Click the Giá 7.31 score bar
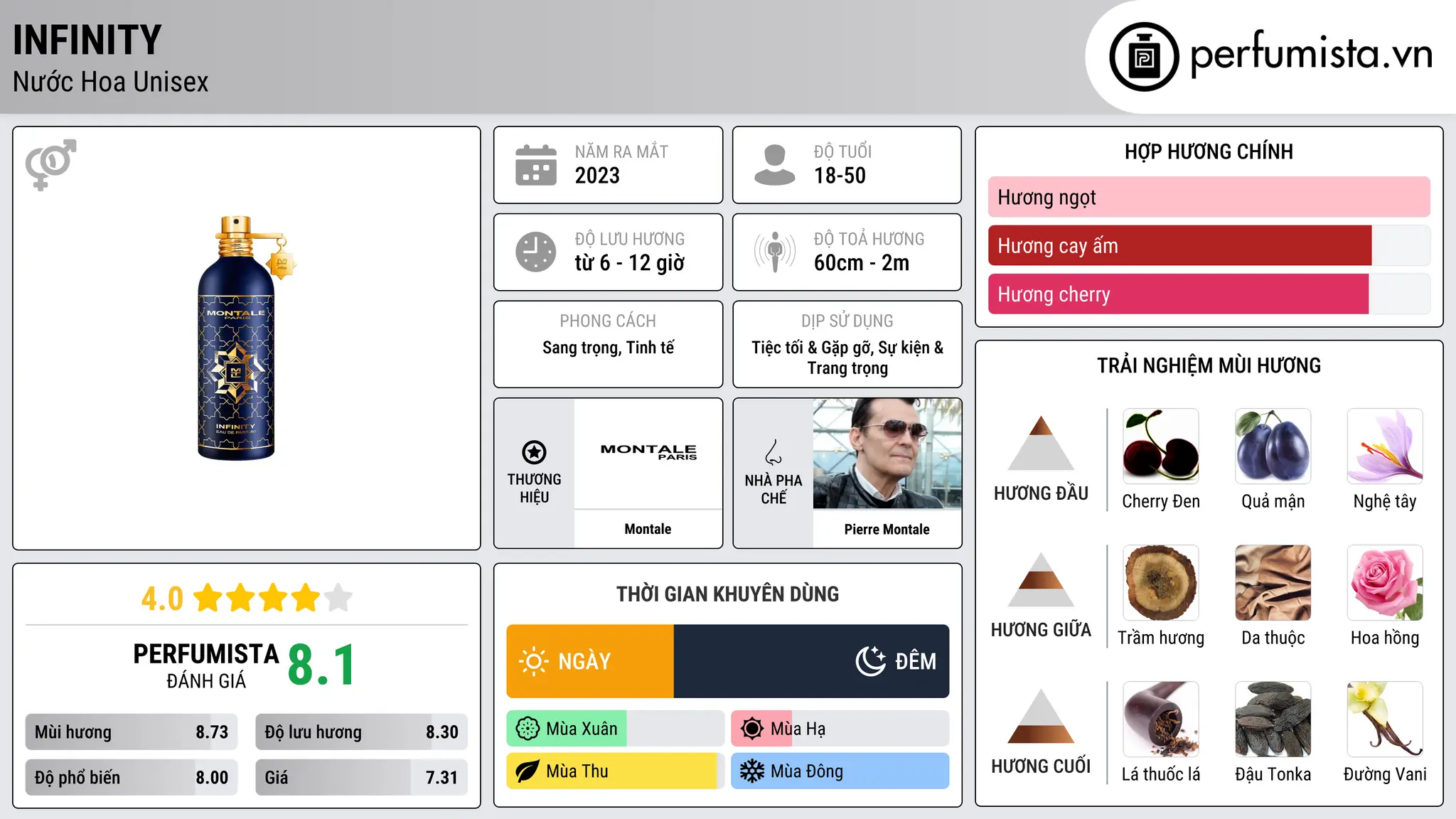 [361, 777]
